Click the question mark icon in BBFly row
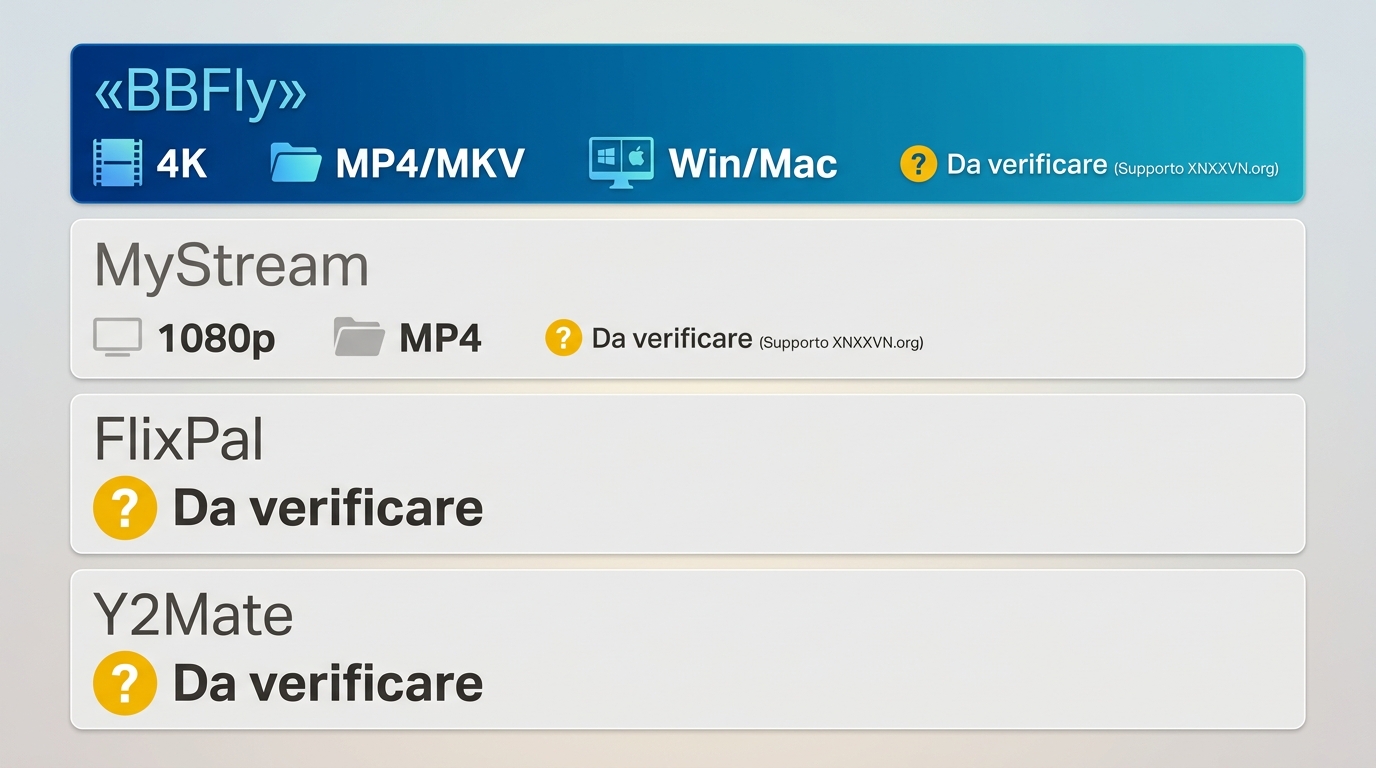 click(918, 164)
